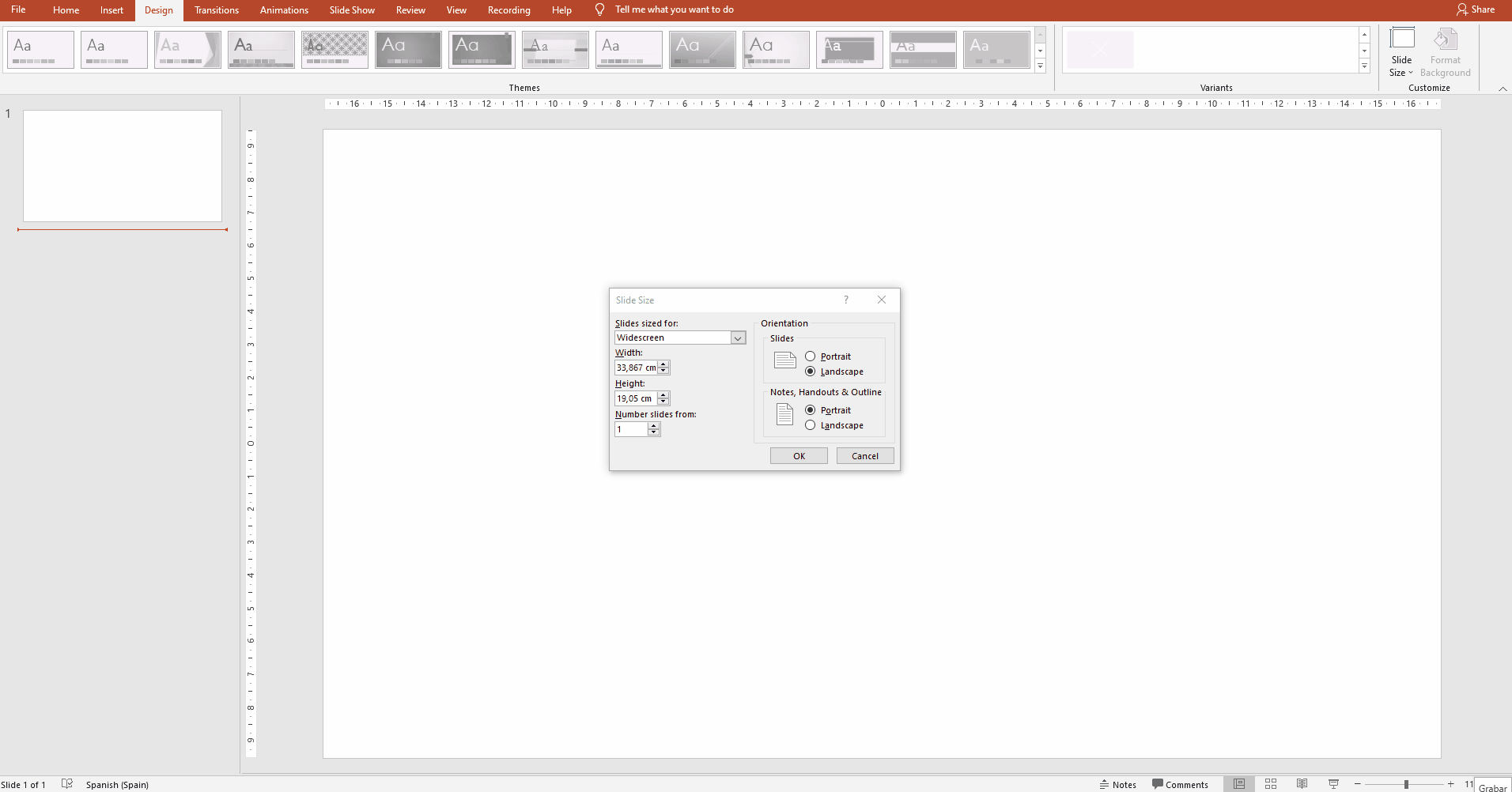The width and height of the screenshot is (1512, 792).
Task: Open Reading View from the status bar
Action: 1301,783
